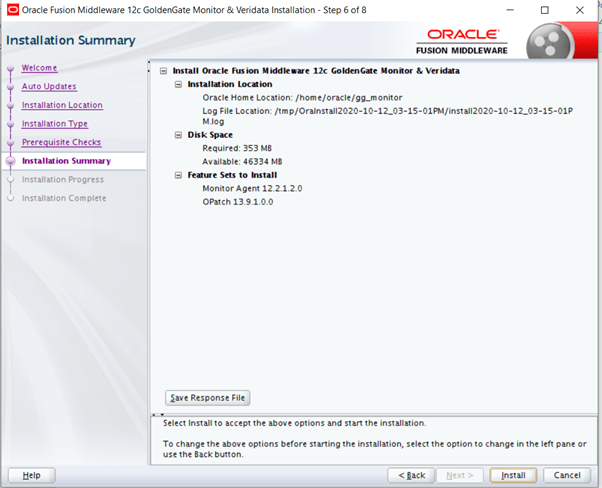Open the Auto Updates step
The width and height of the screenshot is (602, 488).
pos(49,87)
